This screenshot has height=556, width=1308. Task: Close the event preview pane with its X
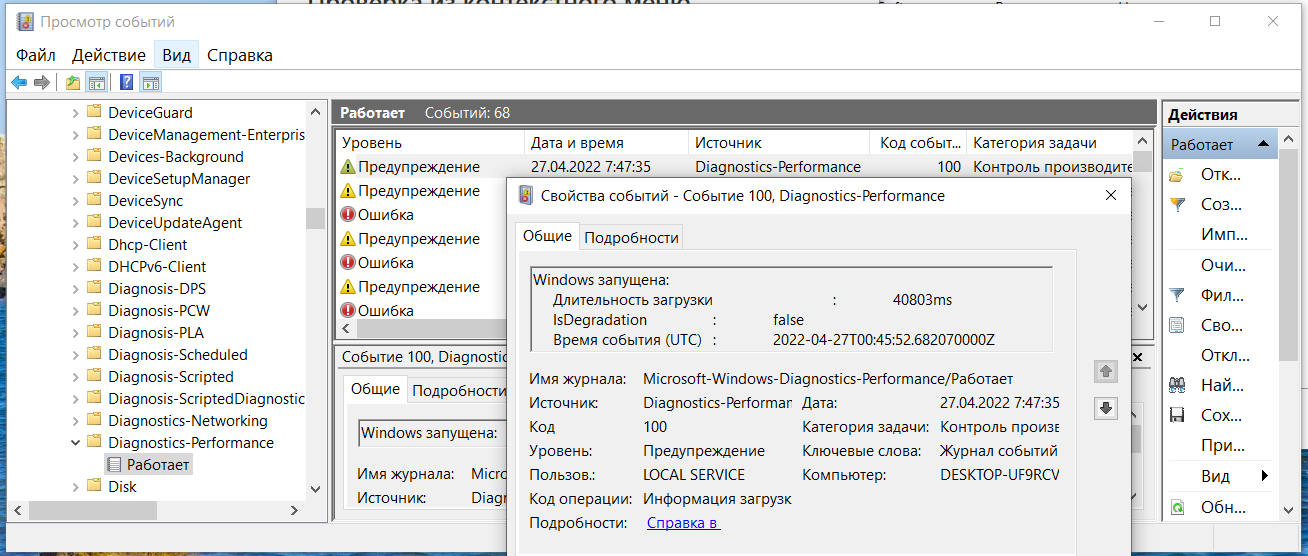point(1136,356)
